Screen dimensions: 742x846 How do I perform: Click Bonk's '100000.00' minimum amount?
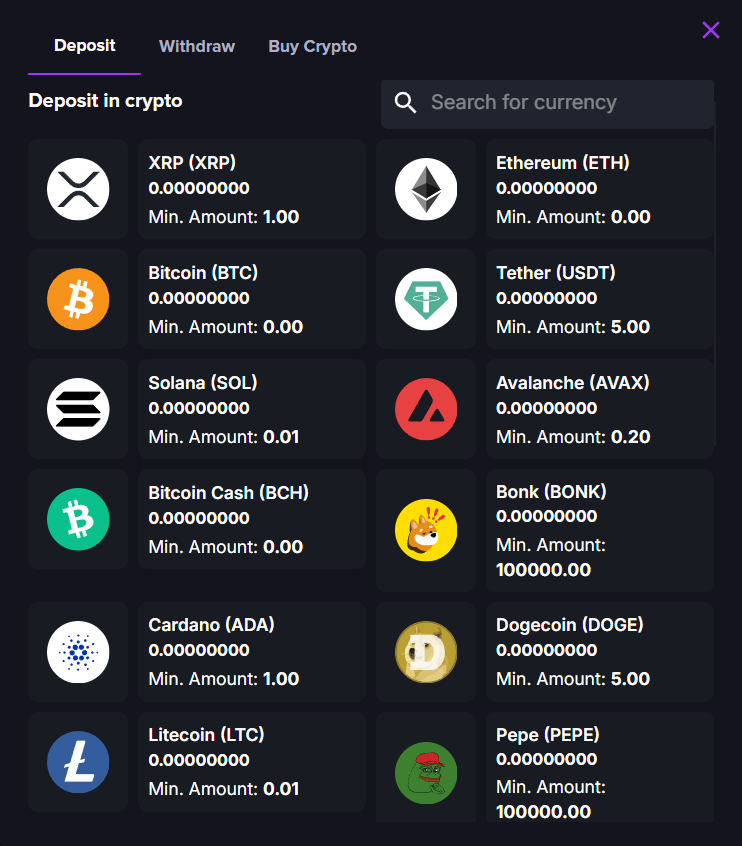point(543,570)
